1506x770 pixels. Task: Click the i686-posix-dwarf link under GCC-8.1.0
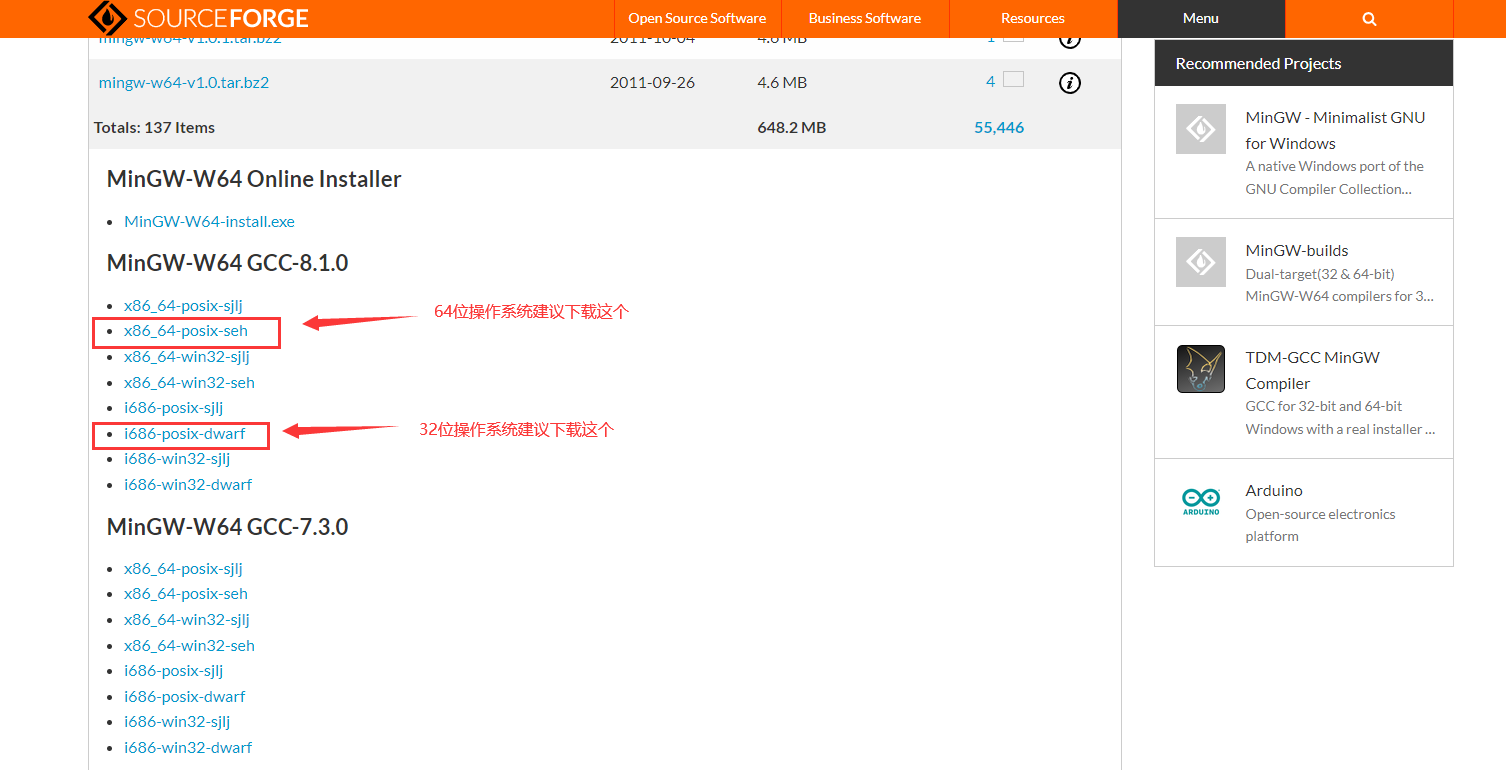(185, 434)
